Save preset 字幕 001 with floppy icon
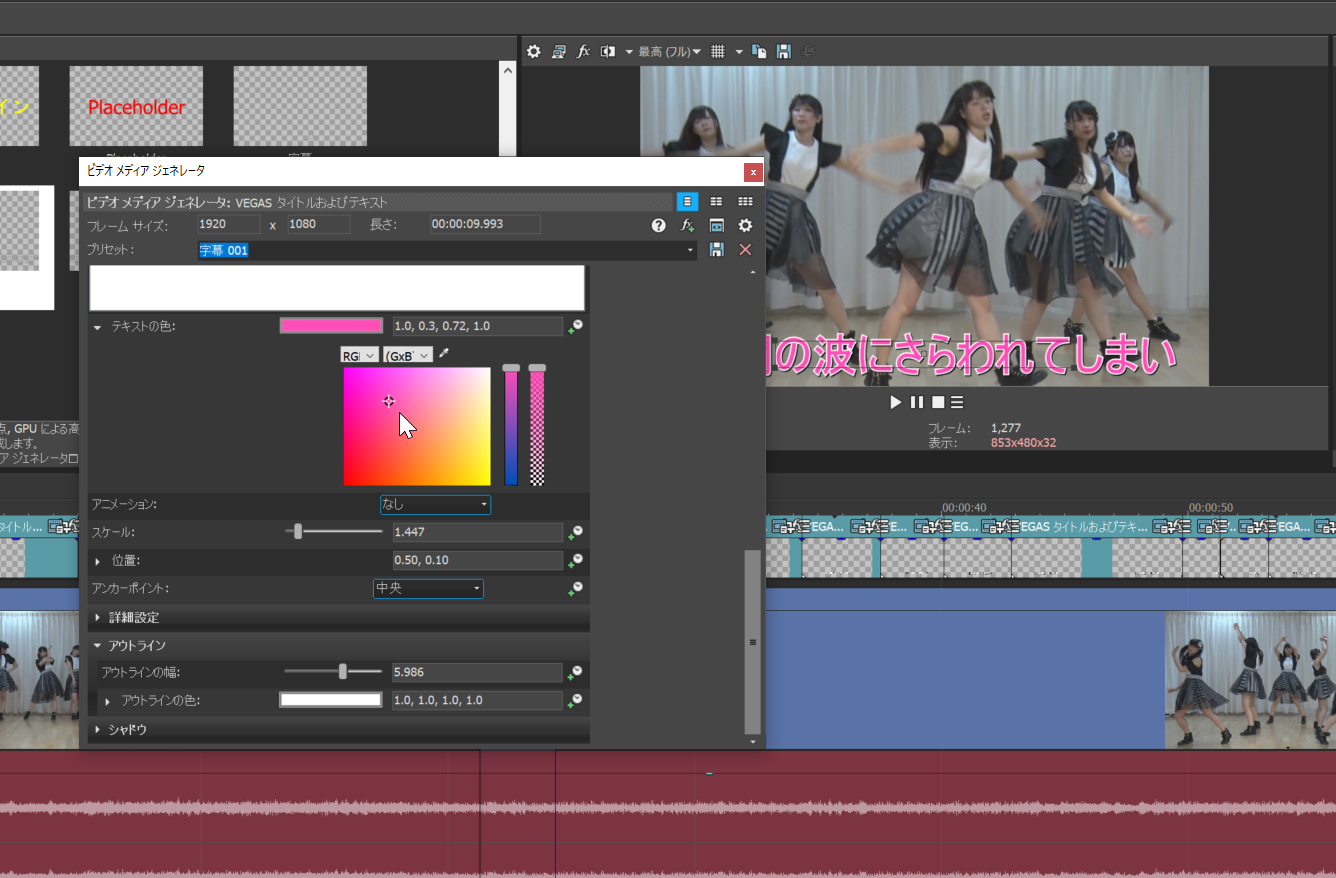 [716, 250]
